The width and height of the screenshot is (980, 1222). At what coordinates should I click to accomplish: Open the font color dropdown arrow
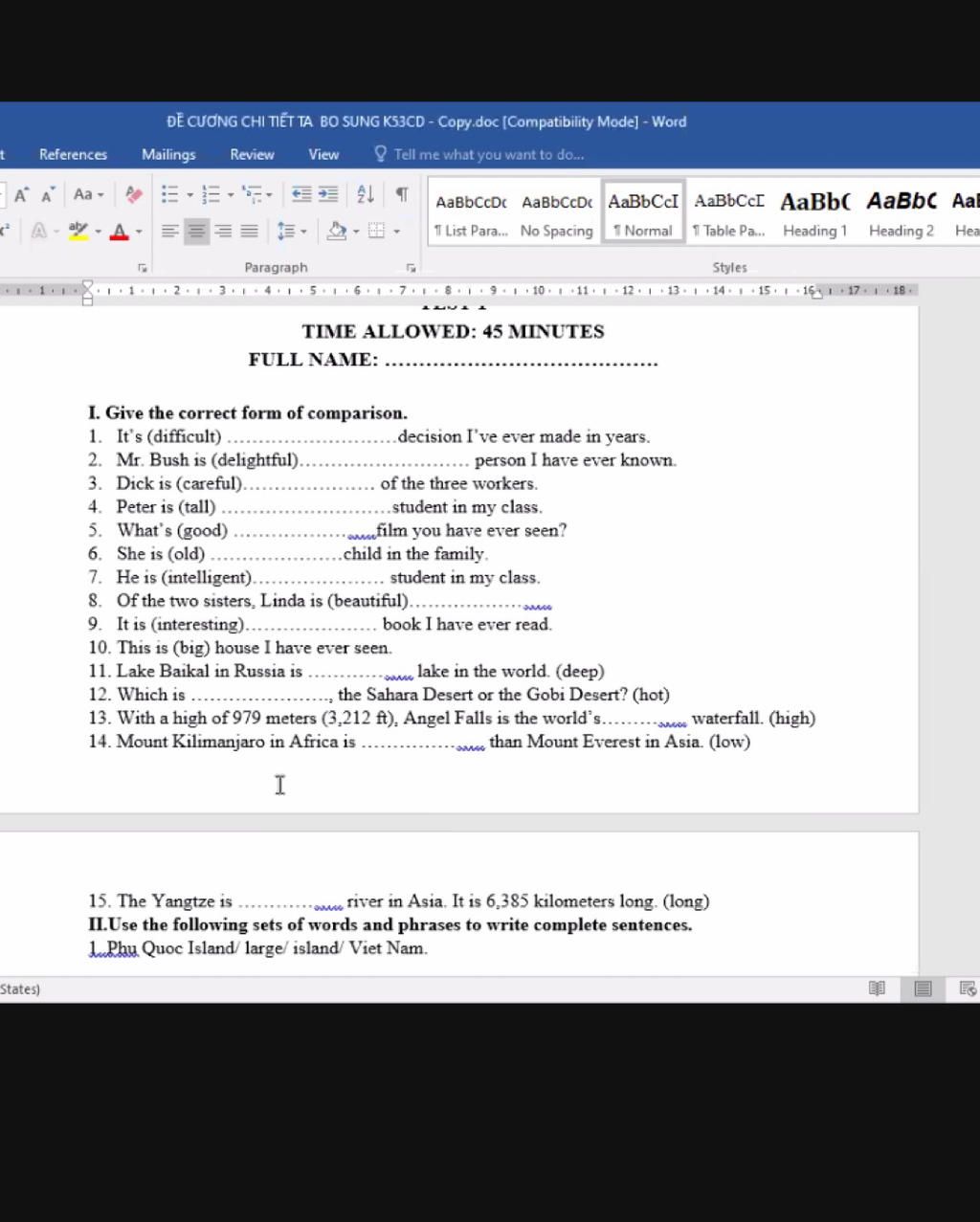(x=139, y=232)
